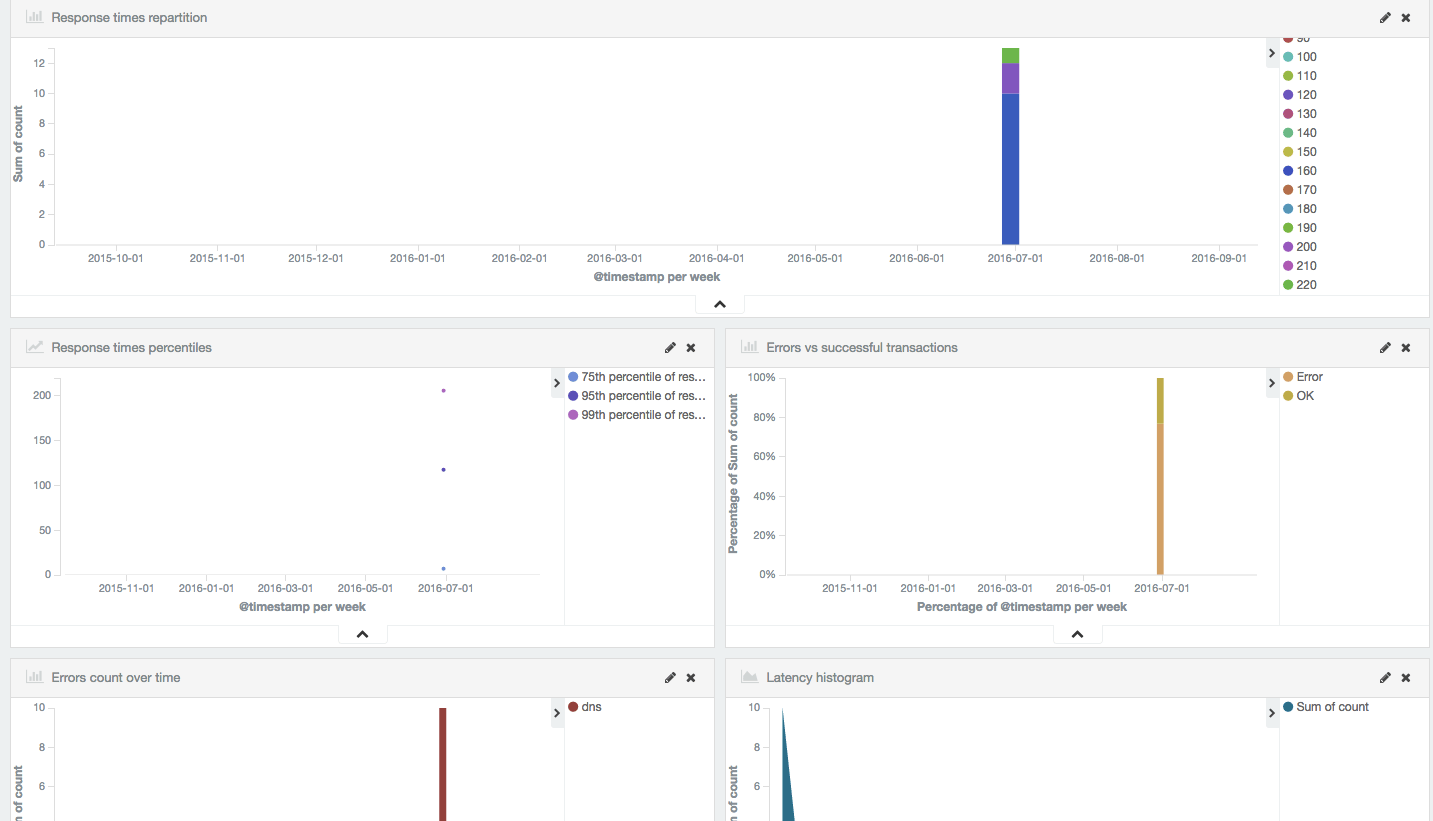Viewport: 1433px width, 821px height.
Task: Click the Errors vs successful transactions chart icon
Action: (x=749, y=347)
